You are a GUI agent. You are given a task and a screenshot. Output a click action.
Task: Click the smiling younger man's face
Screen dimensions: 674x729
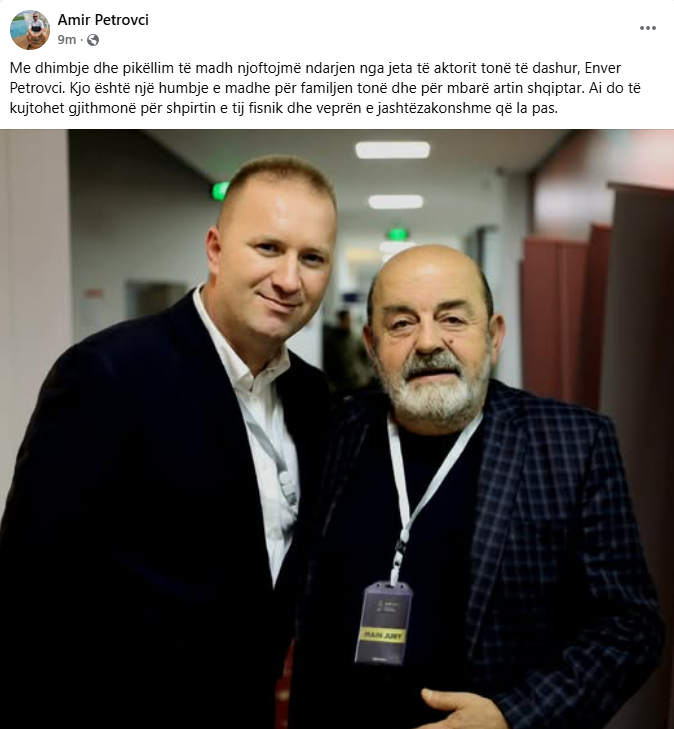tap(274, 260)
